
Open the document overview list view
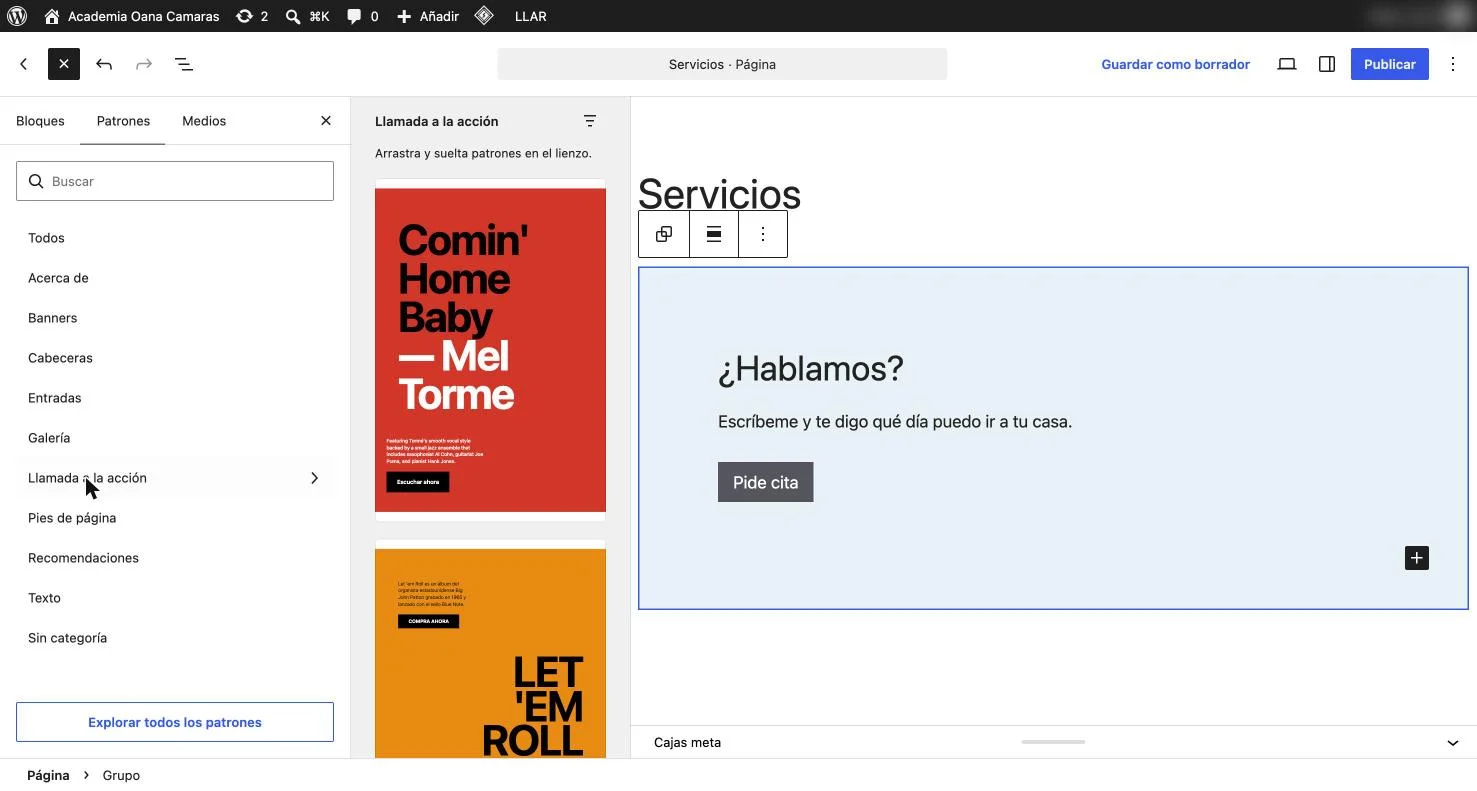coord(184,64)
